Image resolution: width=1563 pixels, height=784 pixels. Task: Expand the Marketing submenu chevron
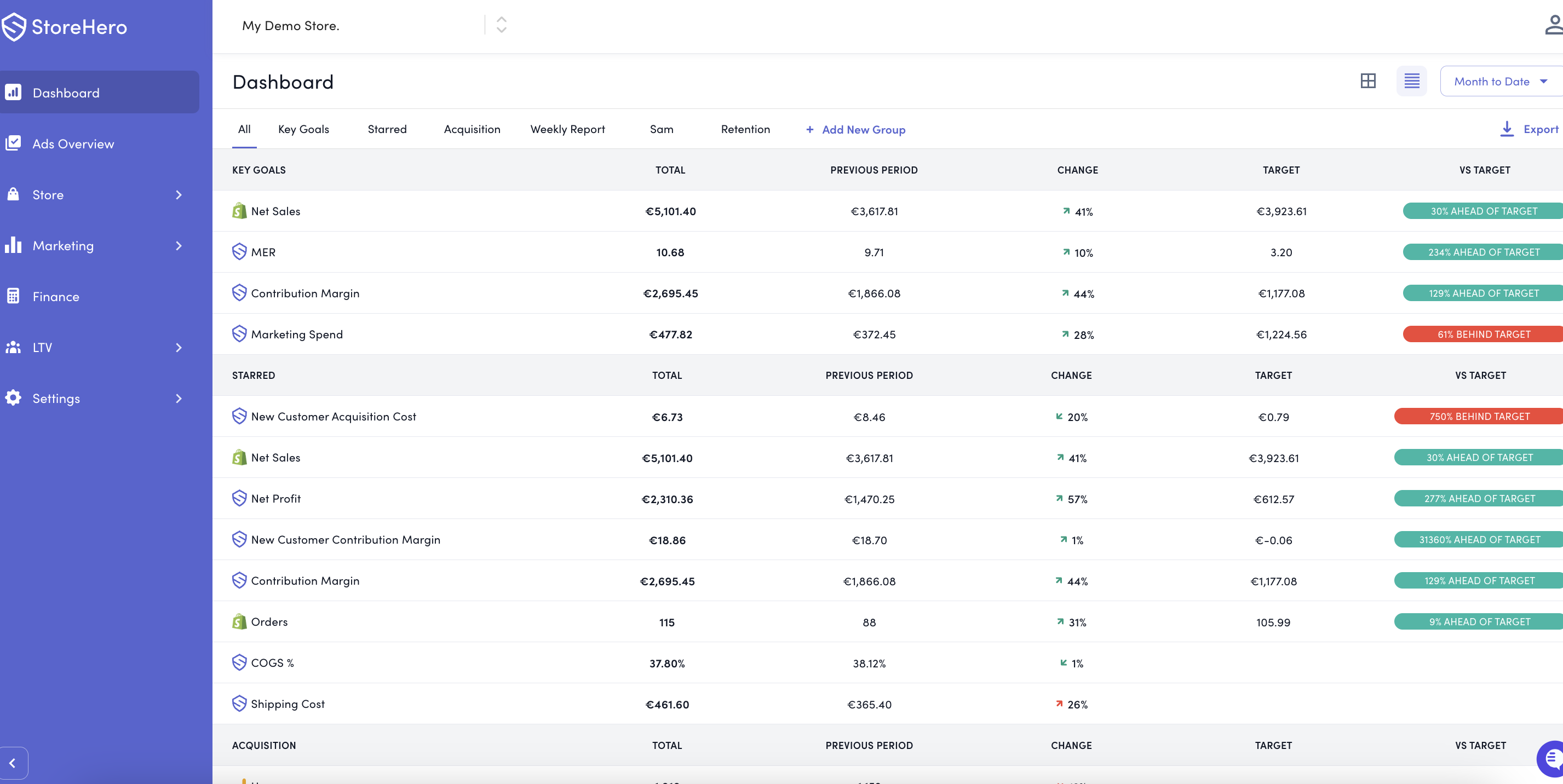(179, 246)
